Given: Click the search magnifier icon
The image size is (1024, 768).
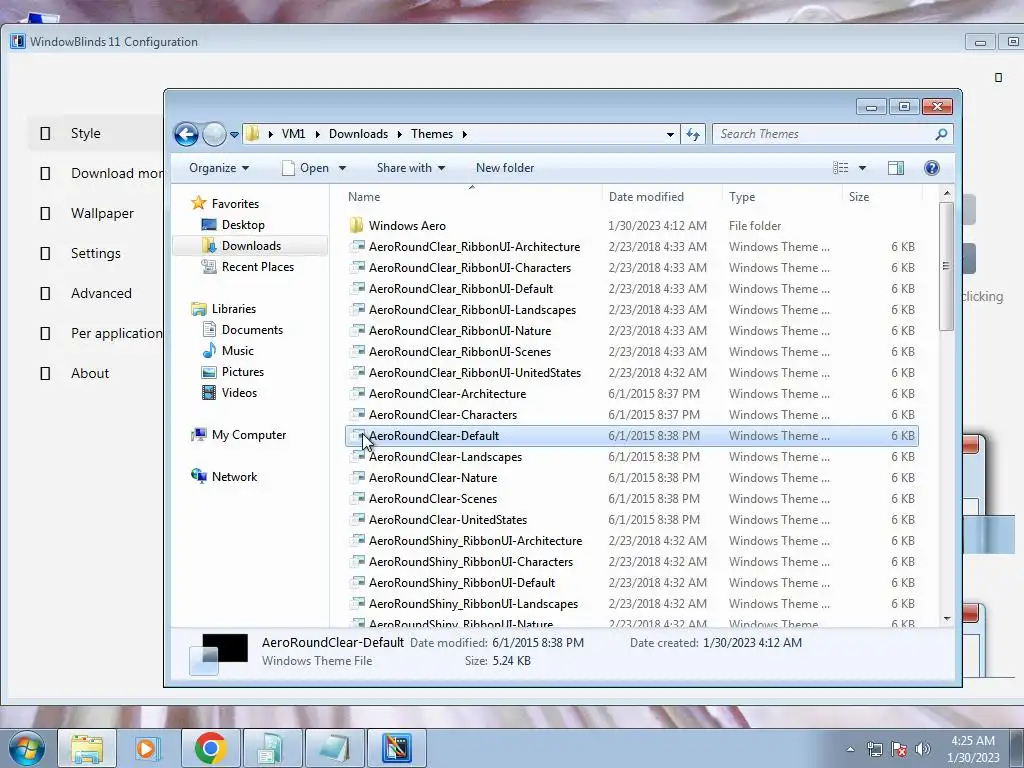Looking at the screenshot, I should pyautogui.click(x=941, y=134).
